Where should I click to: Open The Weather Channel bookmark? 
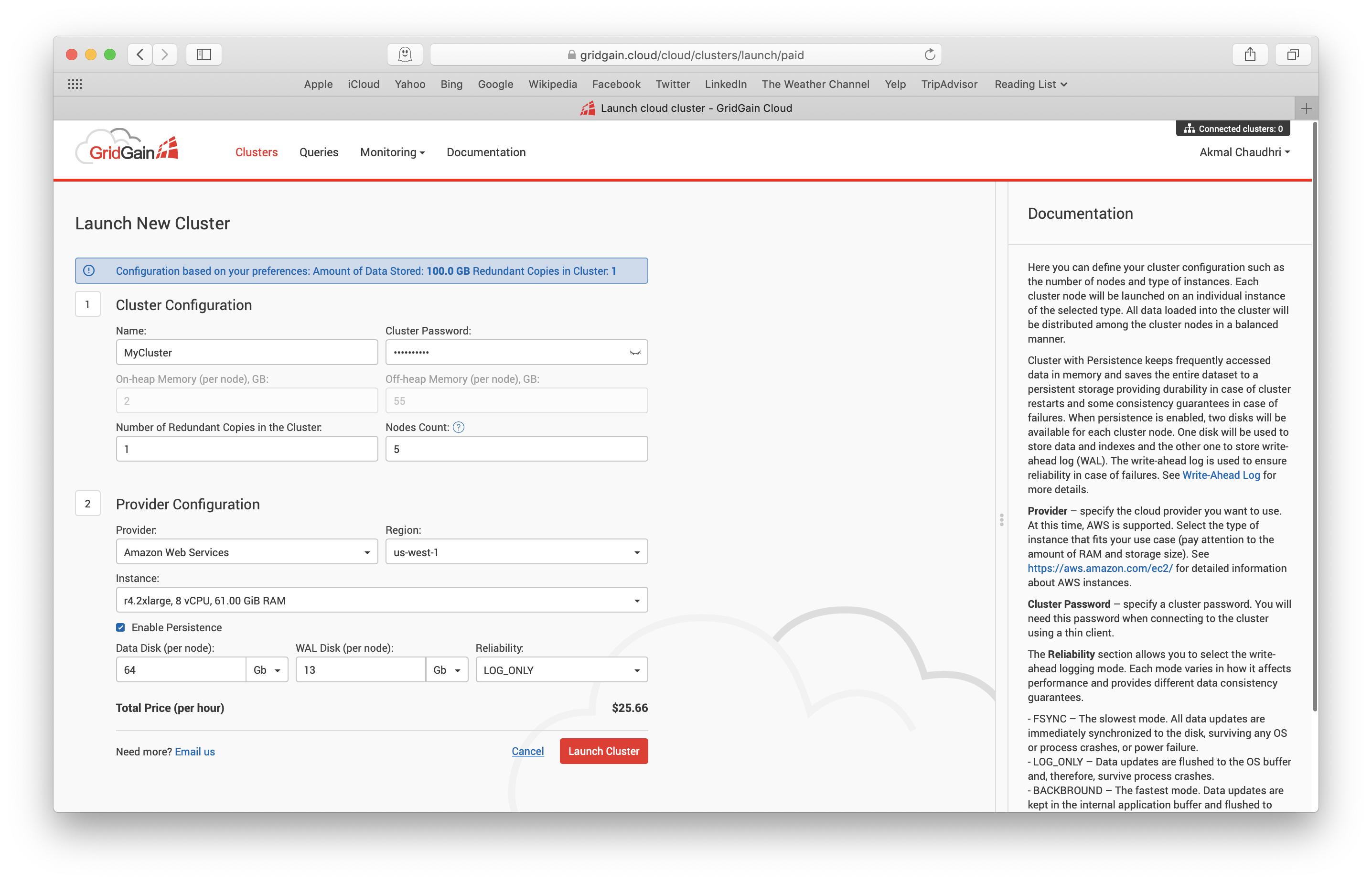tap(815, 84)
